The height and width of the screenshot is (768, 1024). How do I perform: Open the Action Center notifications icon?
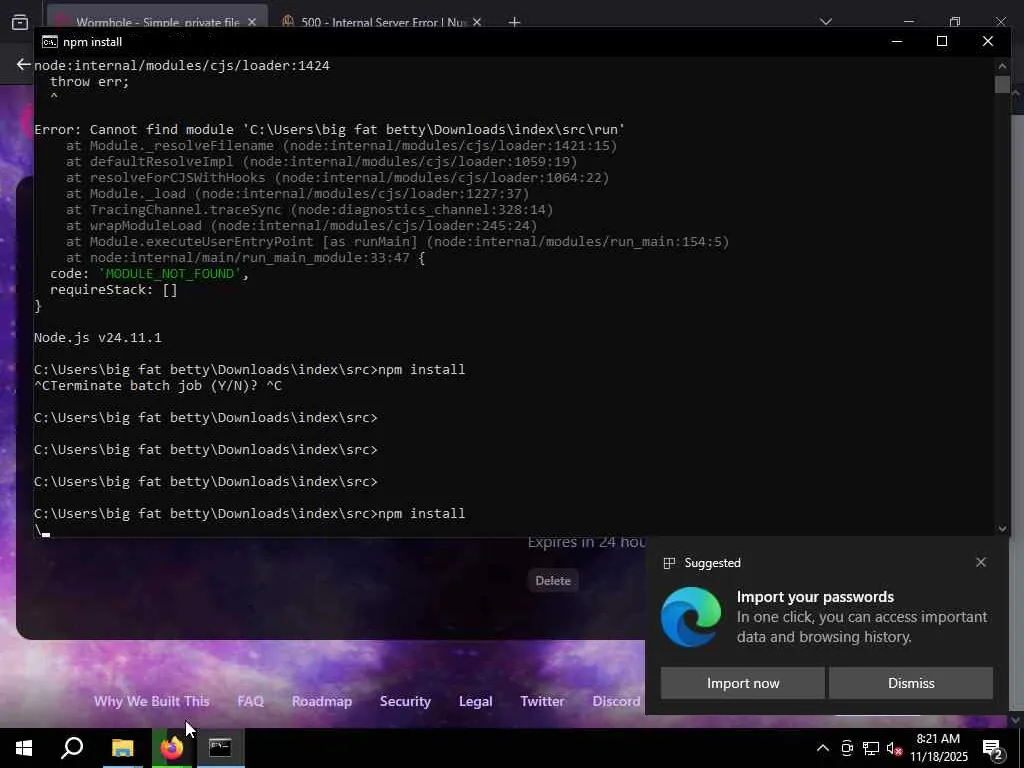click(x=992, y=748)
